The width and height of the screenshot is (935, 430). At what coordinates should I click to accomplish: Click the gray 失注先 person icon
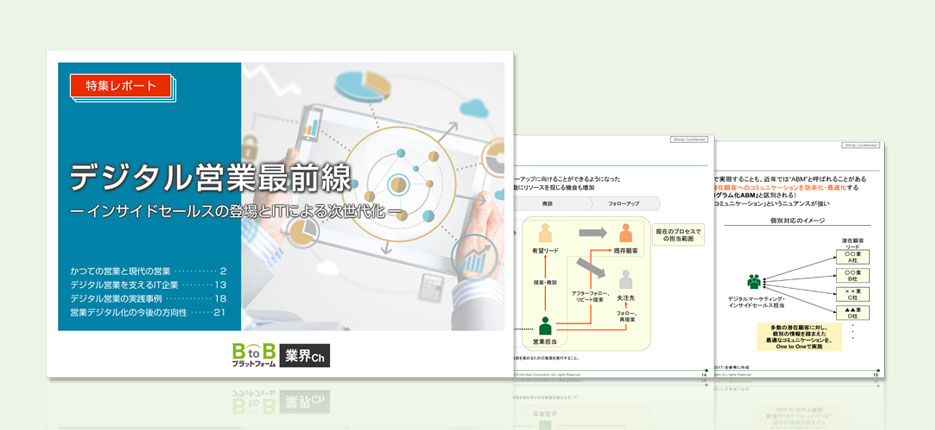[x=626, y=279]
